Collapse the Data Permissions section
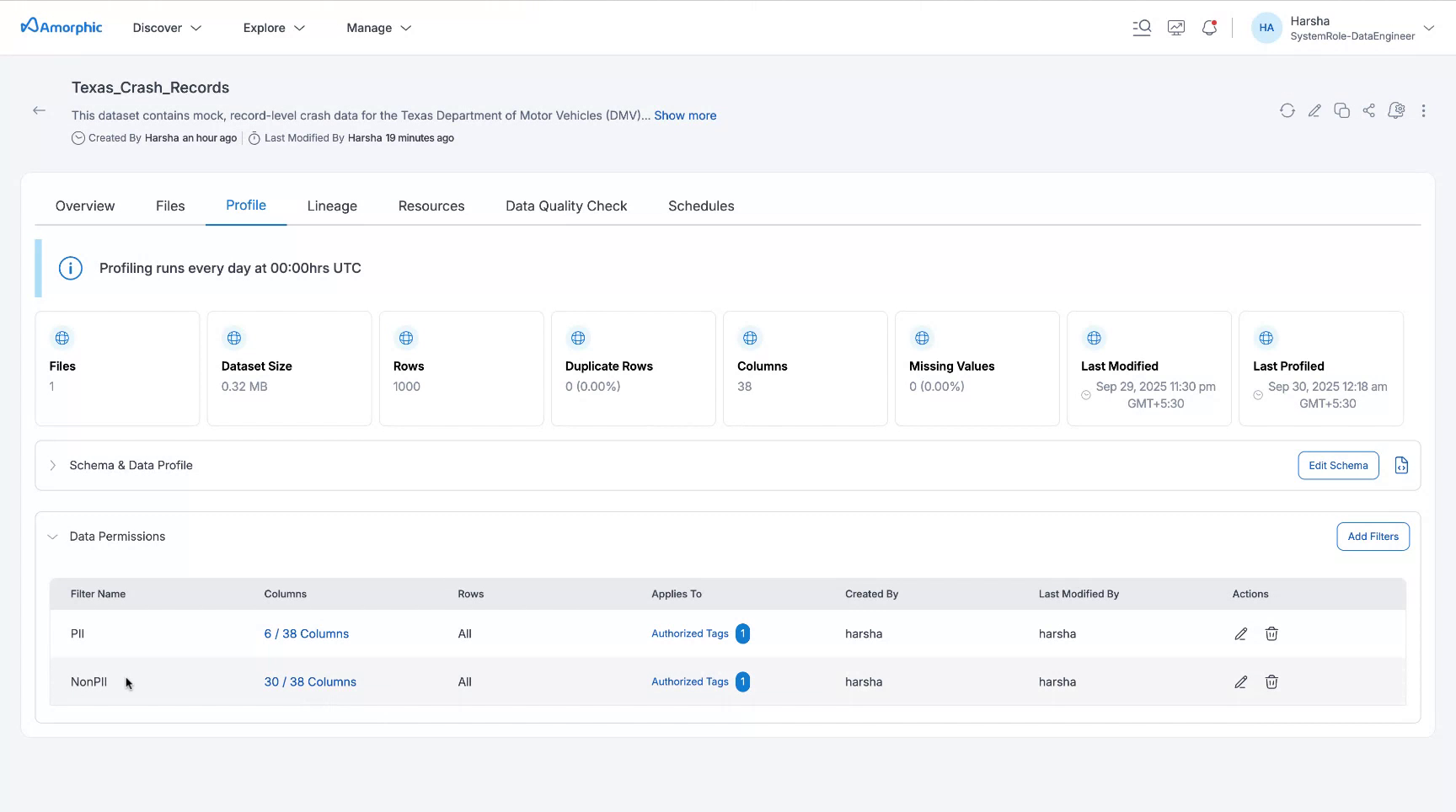The height and width of the screenshot is (812, 1456). [x=53, y=537]
